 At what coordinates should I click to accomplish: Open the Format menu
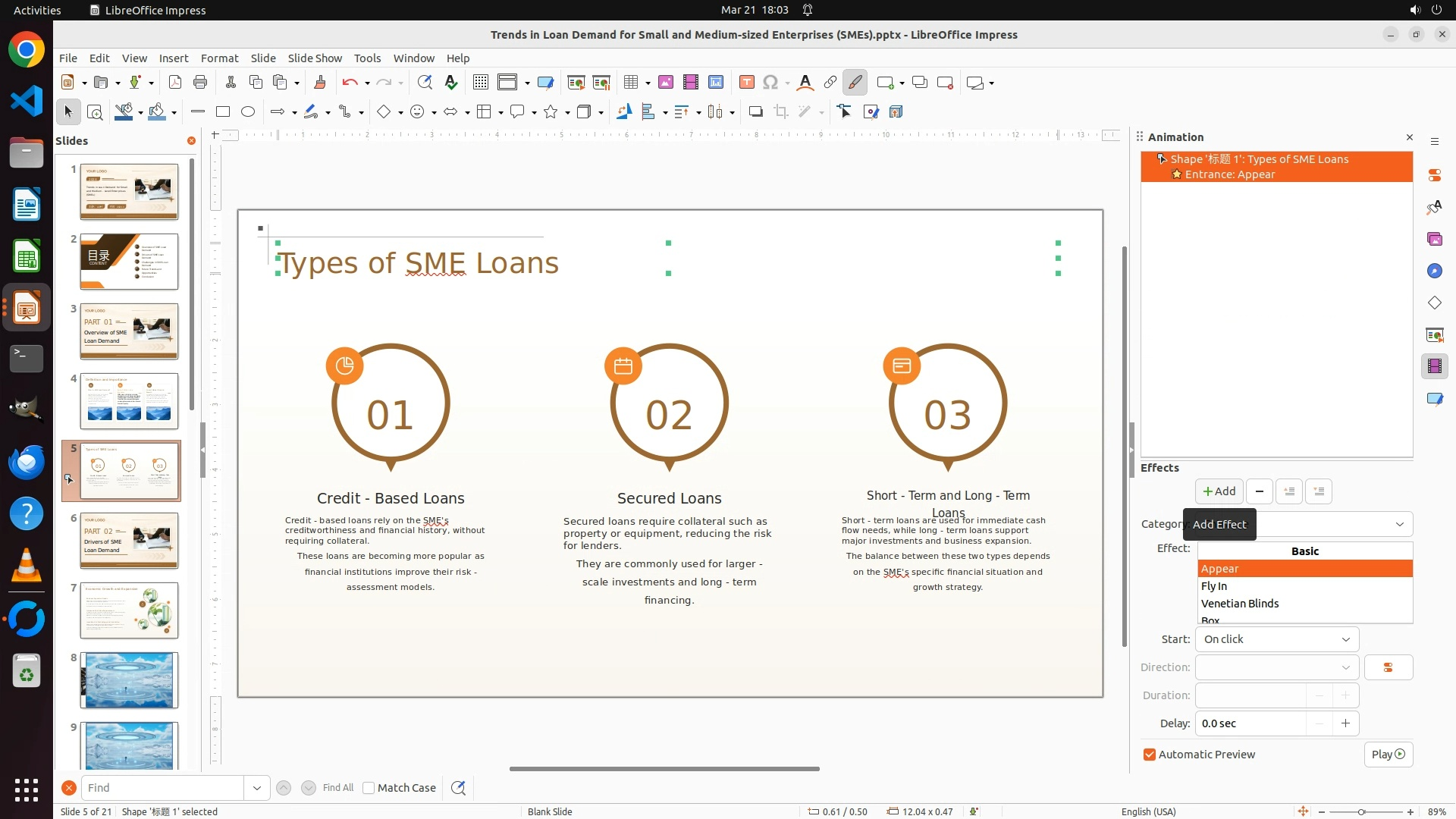tap(219, 58)
